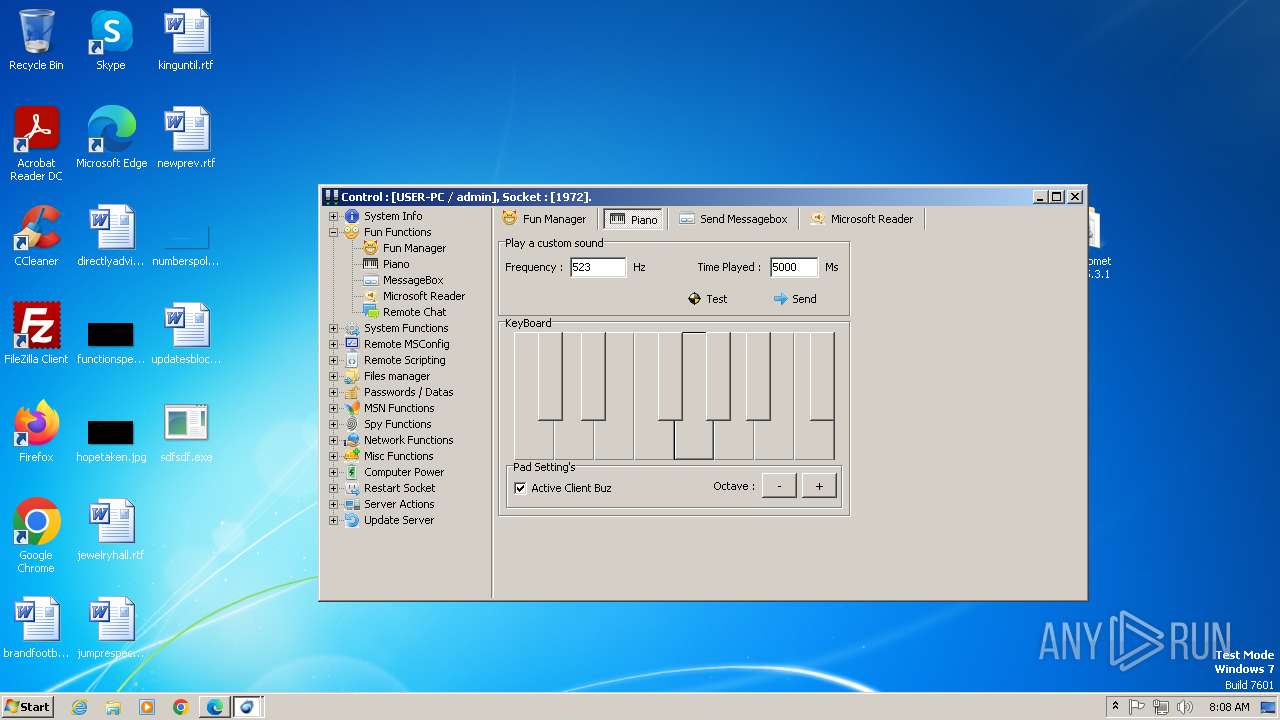The height and width of the screenshot is (720, 1280).
Task: Click the Fun Functions smiley icon
Action: coord(351,232)
